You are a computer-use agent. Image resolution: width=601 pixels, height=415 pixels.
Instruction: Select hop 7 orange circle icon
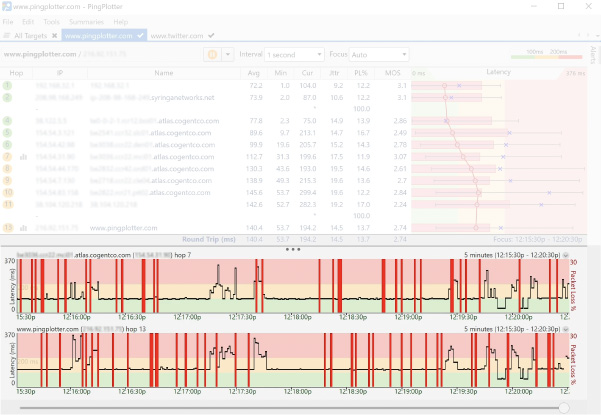click(7, 157)
